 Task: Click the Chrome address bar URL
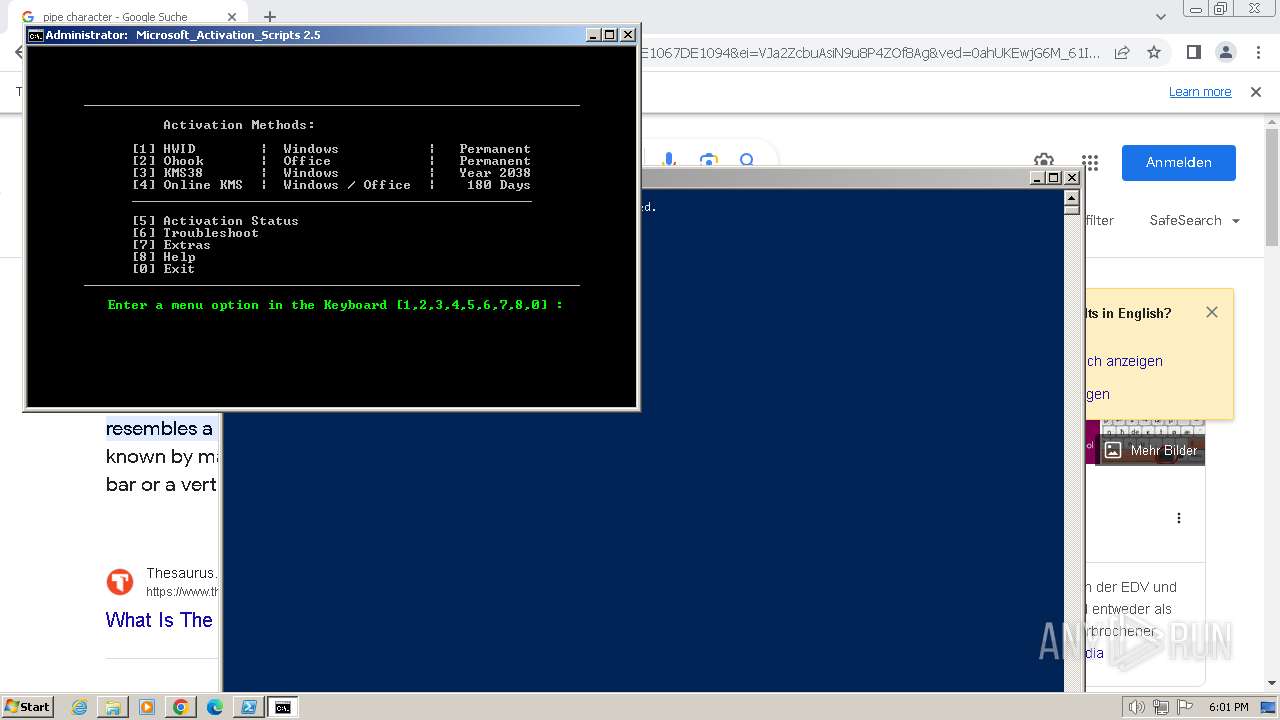[x=868, y=53]
